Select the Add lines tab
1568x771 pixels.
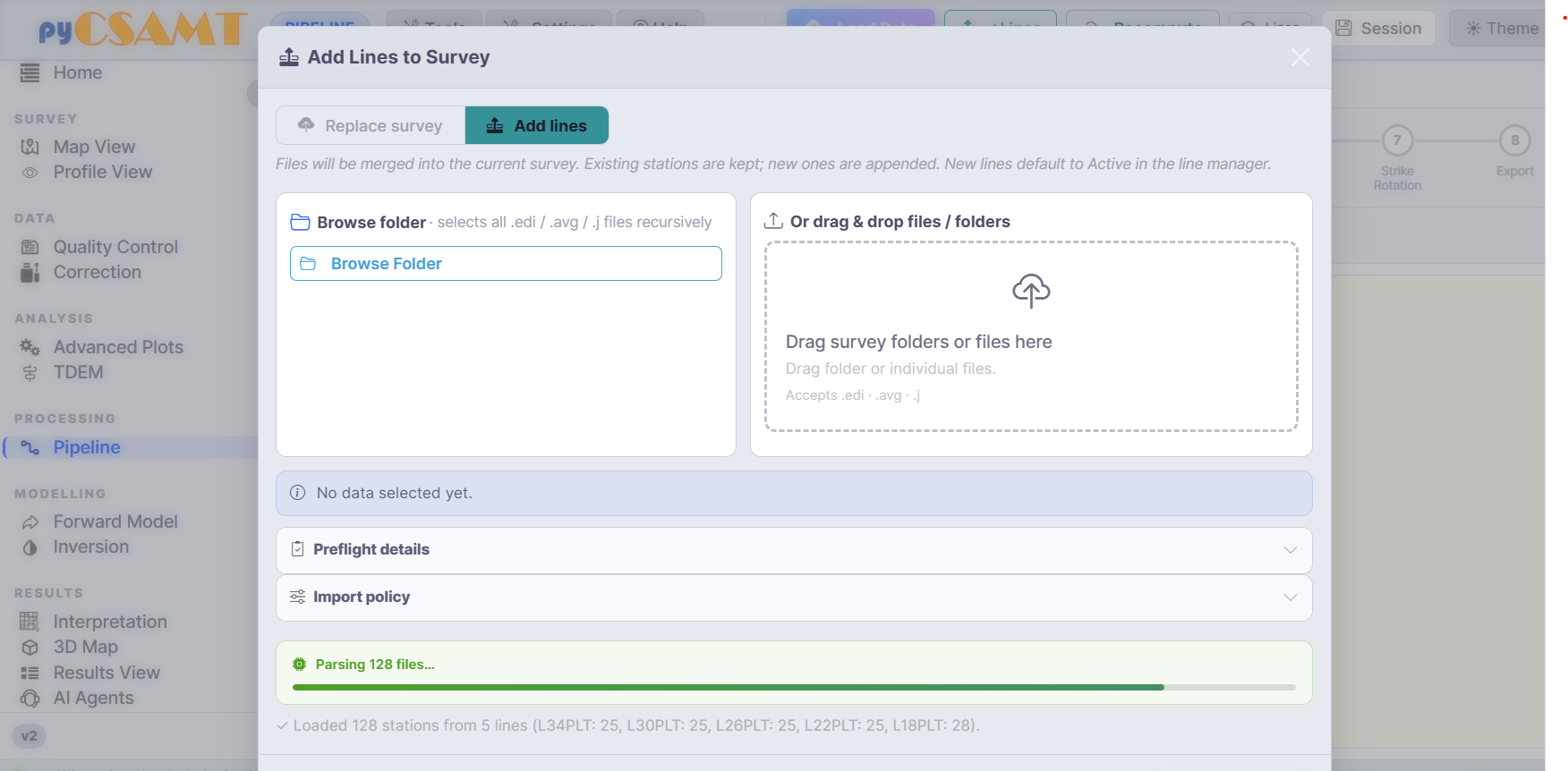click(x=537, y=125)
